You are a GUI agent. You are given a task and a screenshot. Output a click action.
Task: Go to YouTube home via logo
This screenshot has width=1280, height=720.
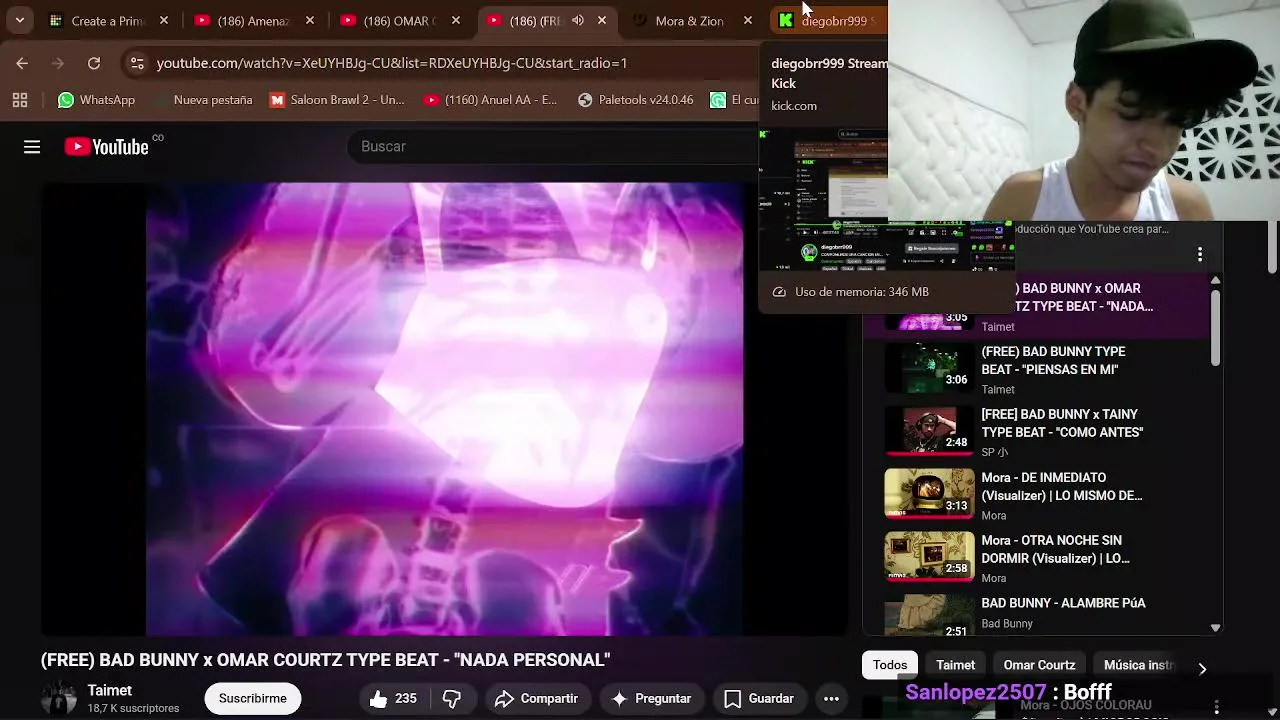[x=107, y=147]
